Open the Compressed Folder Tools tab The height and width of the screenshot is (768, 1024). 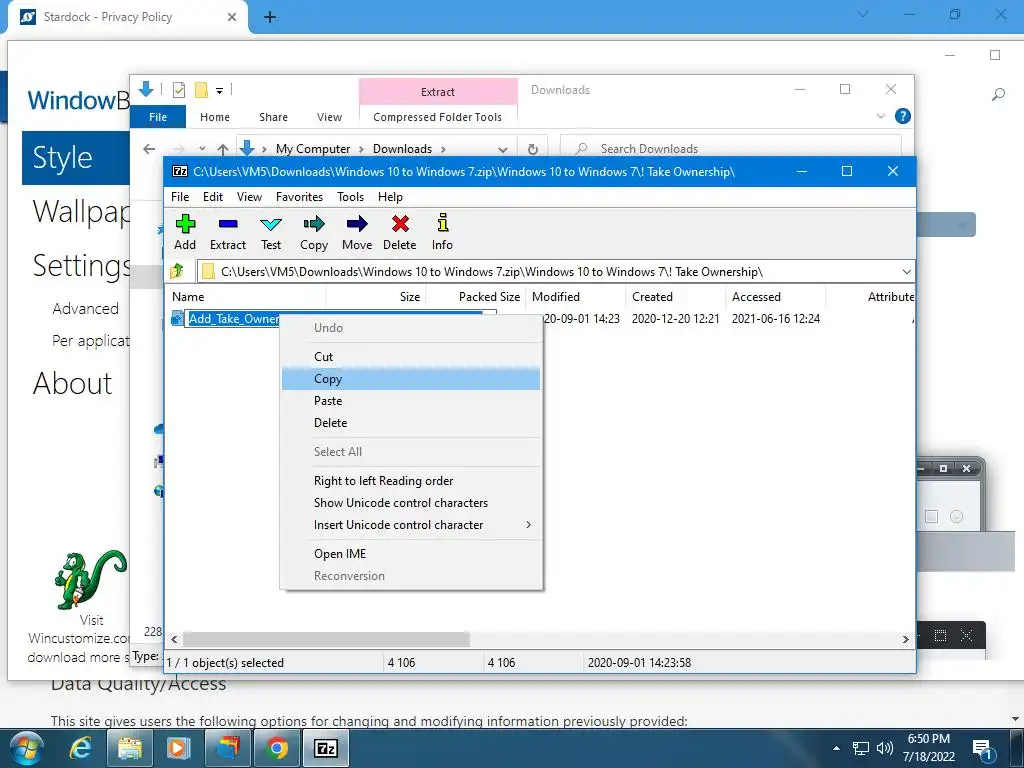tap(438, 117)
